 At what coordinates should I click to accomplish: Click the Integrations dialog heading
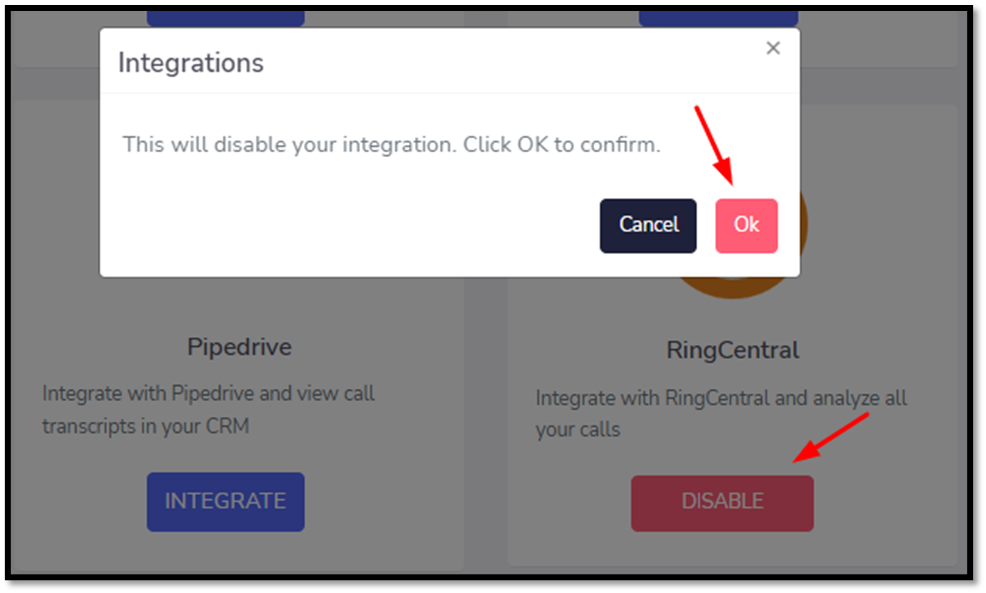191,63
